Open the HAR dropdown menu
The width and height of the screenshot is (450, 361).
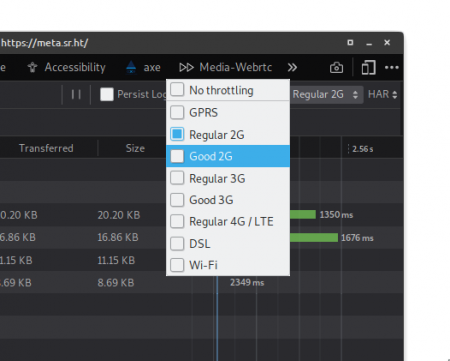382,94
